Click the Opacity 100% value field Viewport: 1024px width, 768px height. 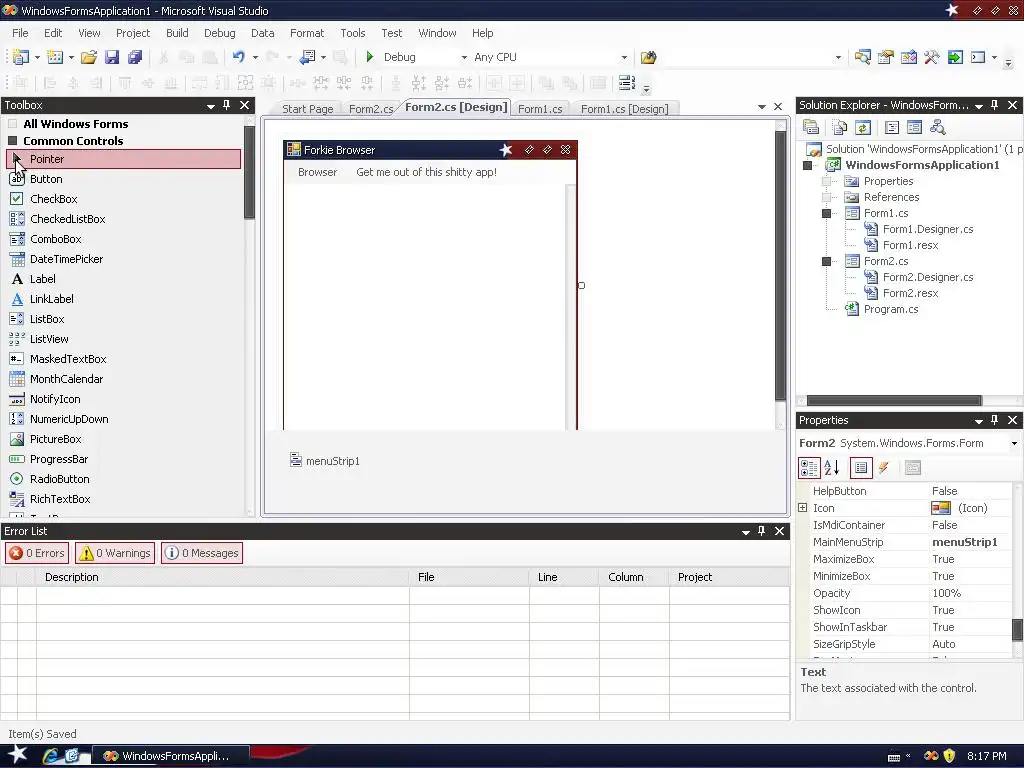(x=969, y=593)
